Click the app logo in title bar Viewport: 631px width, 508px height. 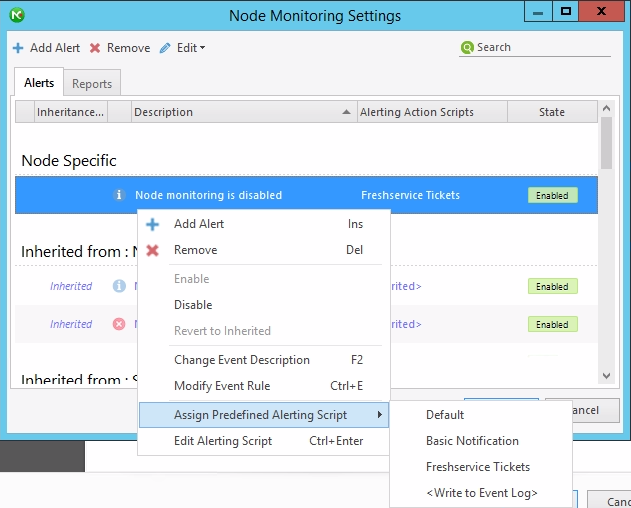point(17,15)
